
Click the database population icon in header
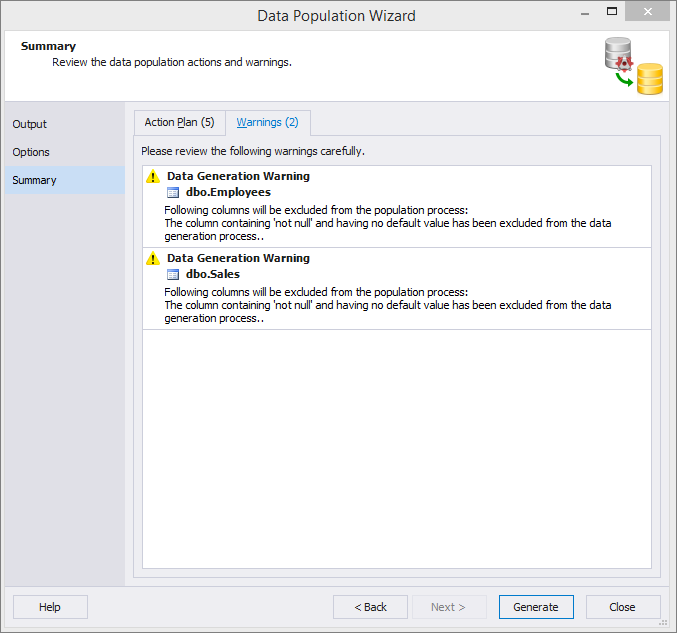(633, 66)
